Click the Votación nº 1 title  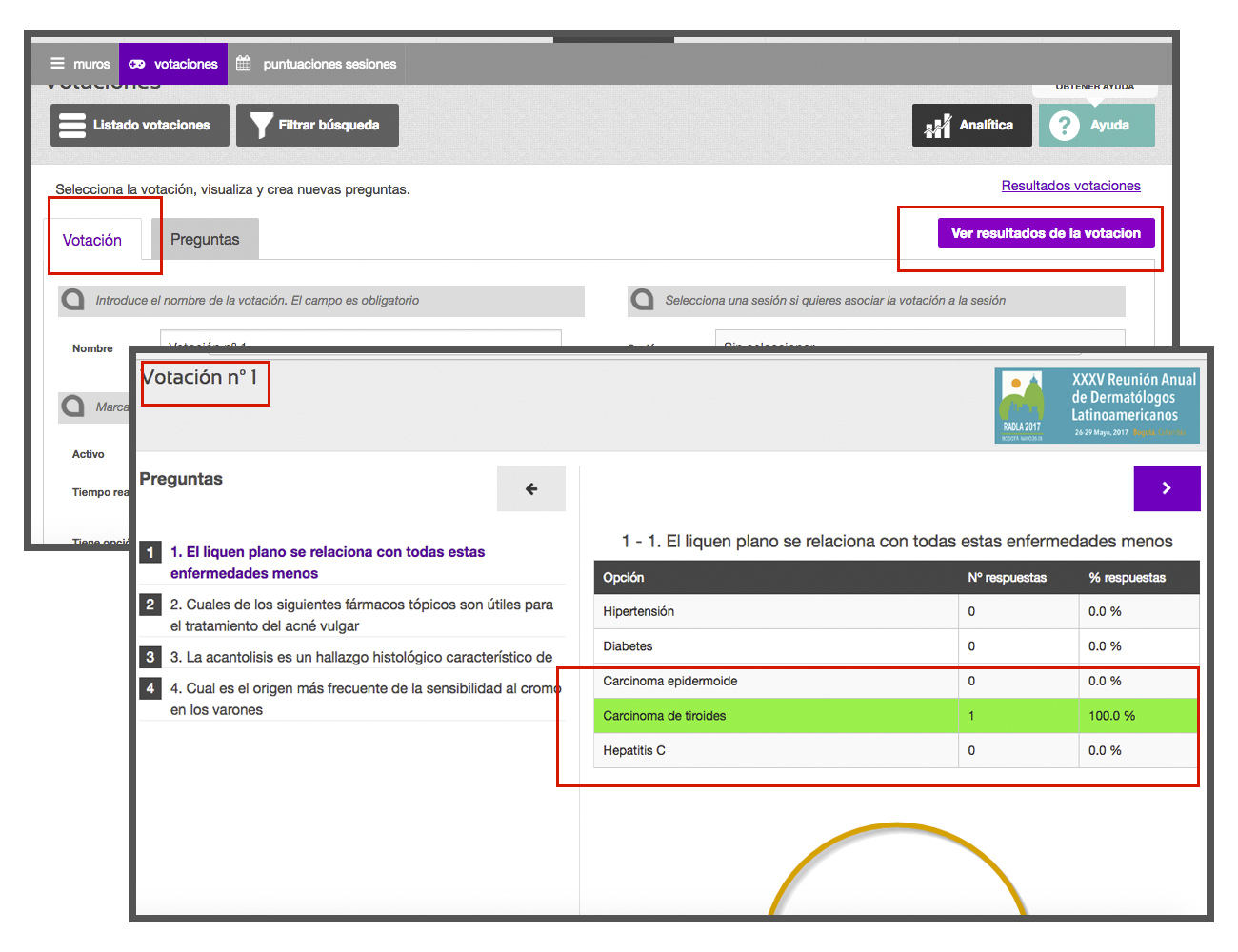[200, 377]
